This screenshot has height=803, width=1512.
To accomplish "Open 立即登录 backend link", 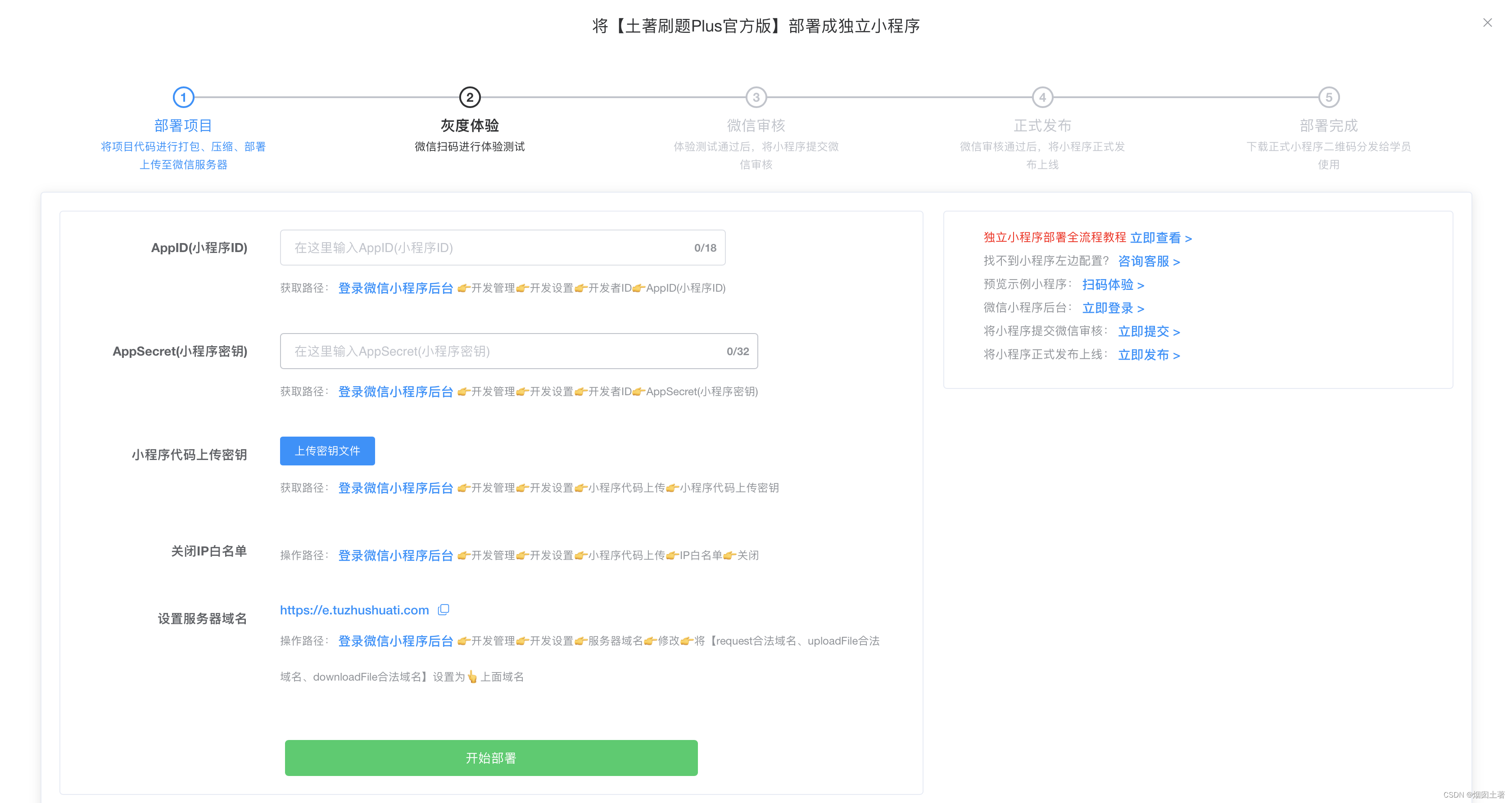I will (1113, 308).
